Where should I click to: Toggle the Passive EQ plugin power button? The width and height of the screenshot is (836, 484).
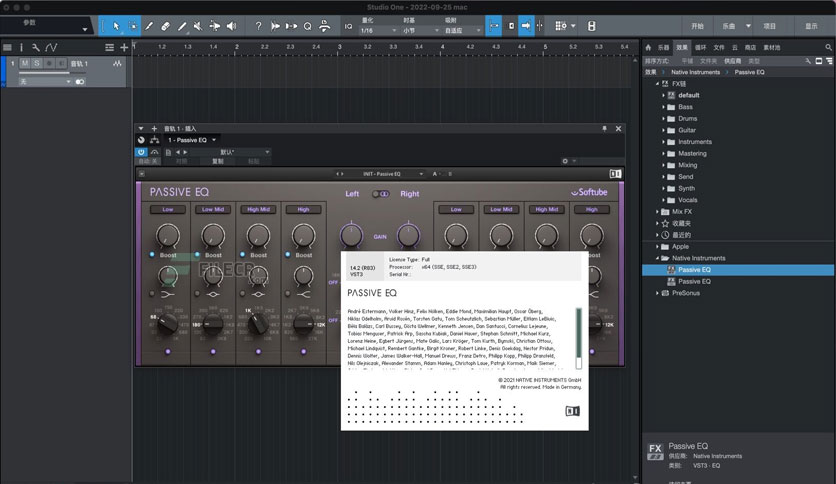(x=141, y=152)
